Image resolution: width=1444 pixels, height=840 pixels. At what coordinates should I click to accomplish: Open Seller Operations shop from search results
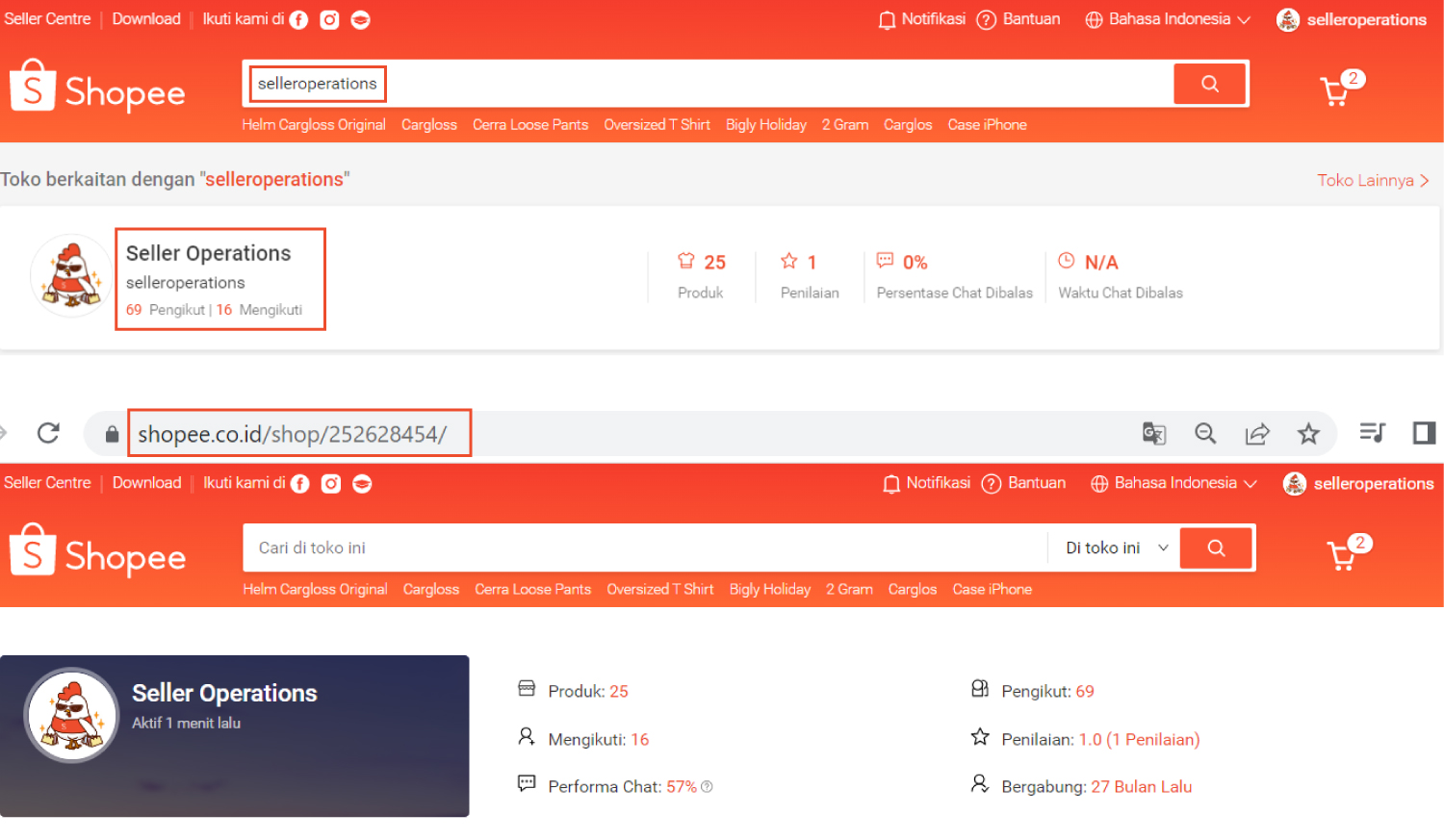[208, 254]
